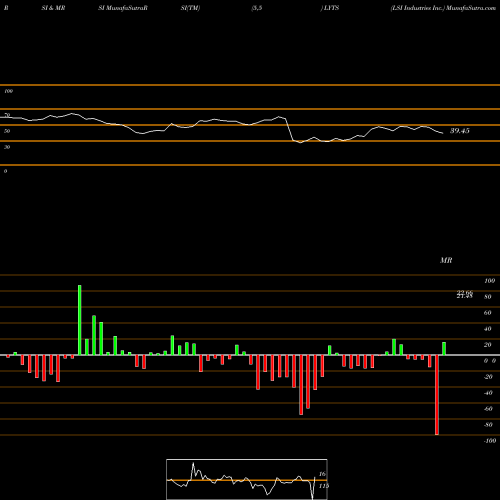Click the 40 label on the MR scale

[x=488, y=329]
